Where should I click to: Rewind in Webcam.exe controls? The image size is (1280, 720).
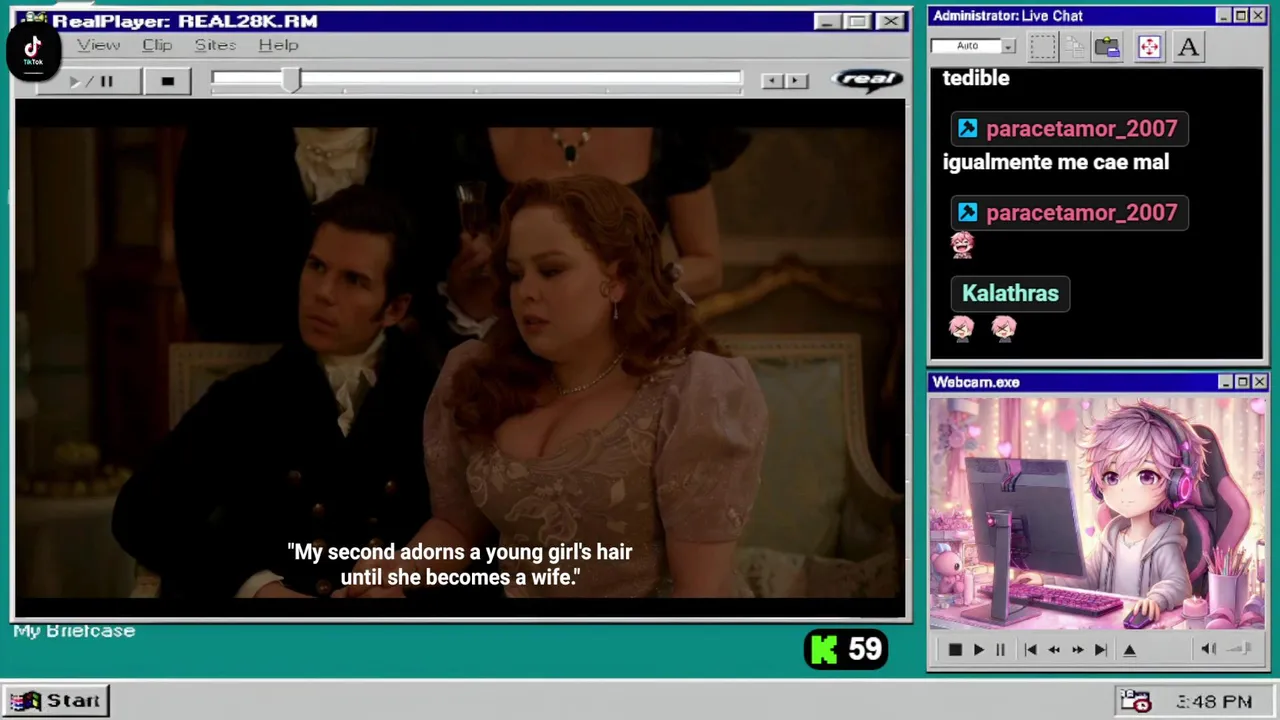1053,650
